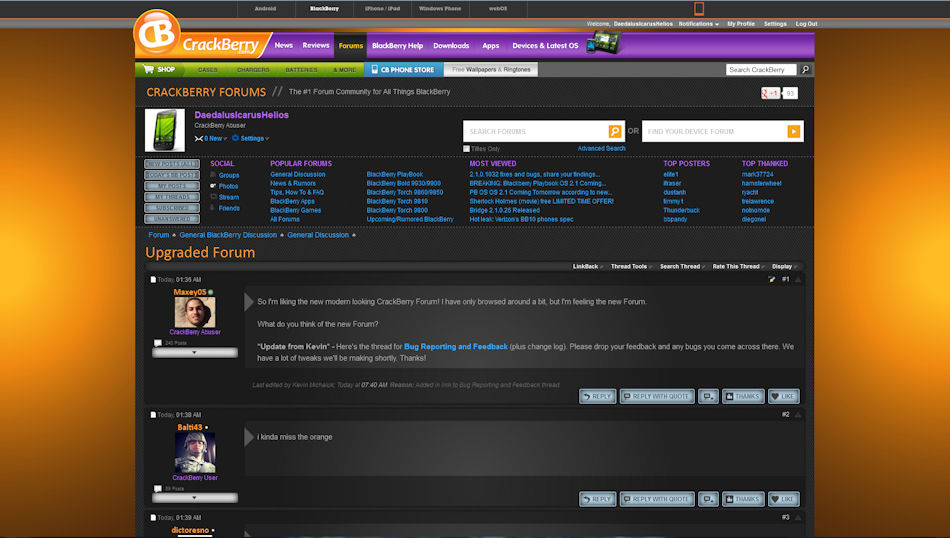Open the Thread Tools dropdown

click(631, 267)
